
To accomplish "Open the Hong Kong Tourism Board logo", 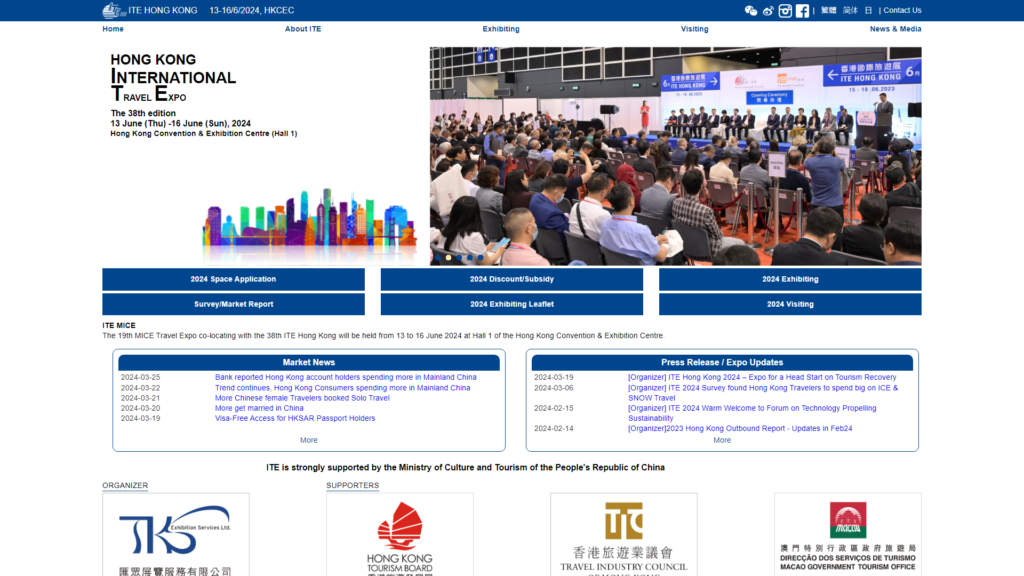I will pyautogui.click(x=400, y=534).
